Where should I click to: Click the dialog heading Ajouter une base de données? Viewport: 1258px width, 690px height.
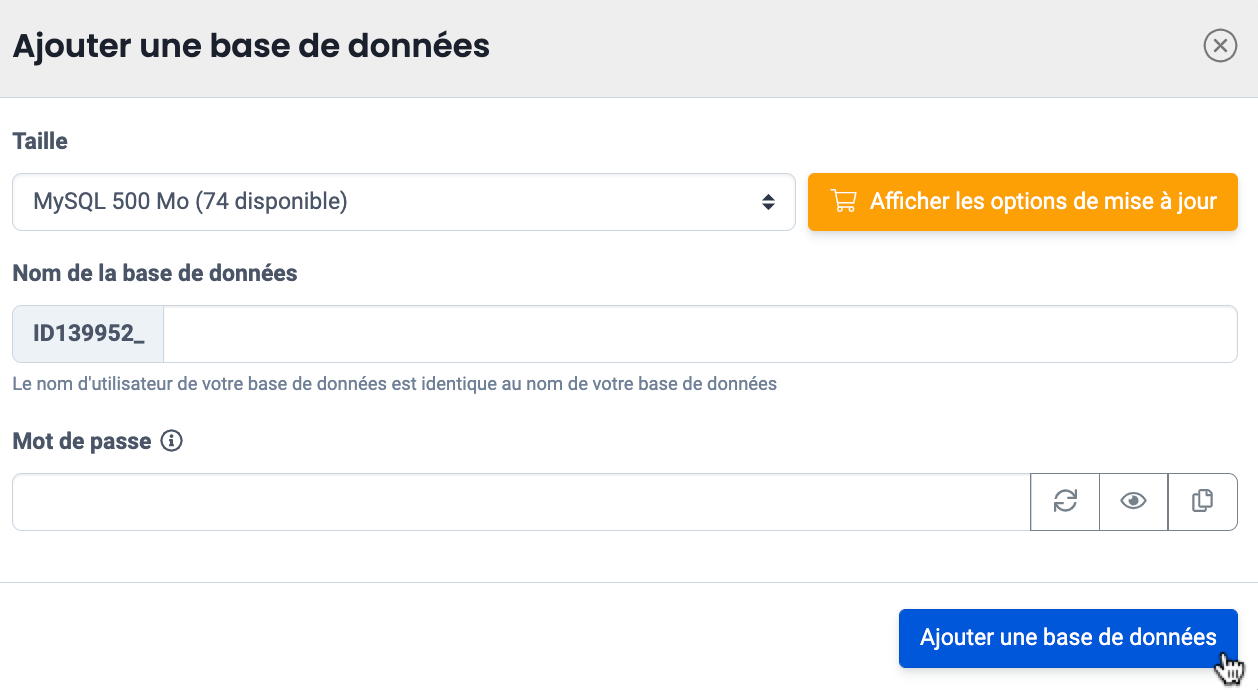pos(251,46)
